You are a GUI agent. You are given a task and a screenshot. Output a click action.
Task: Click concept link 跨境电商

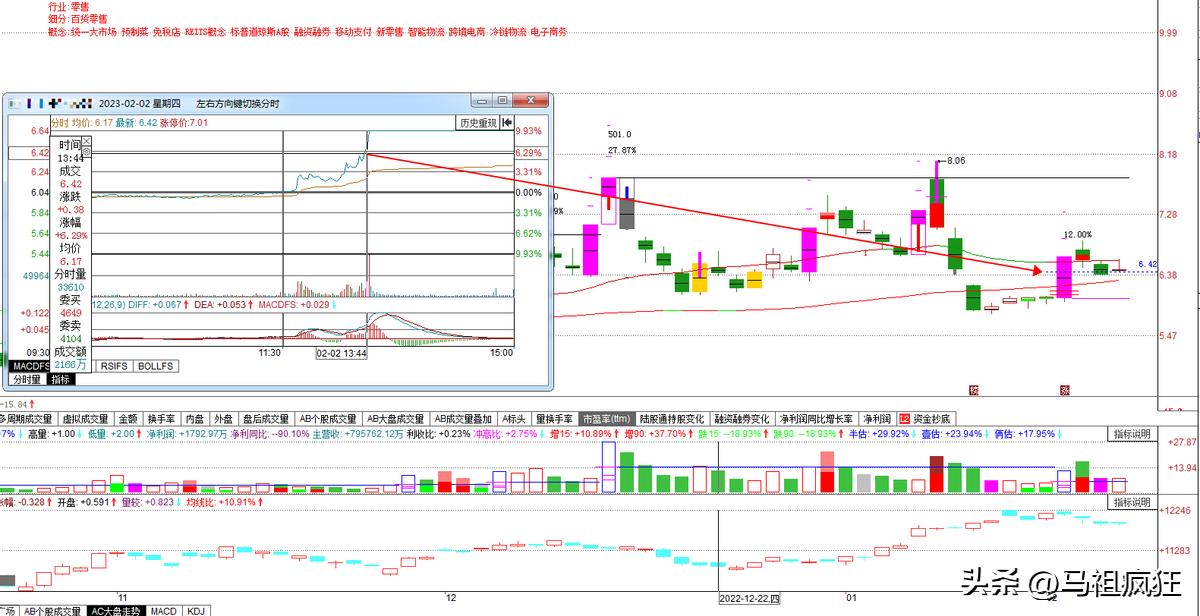click(467, 32)
